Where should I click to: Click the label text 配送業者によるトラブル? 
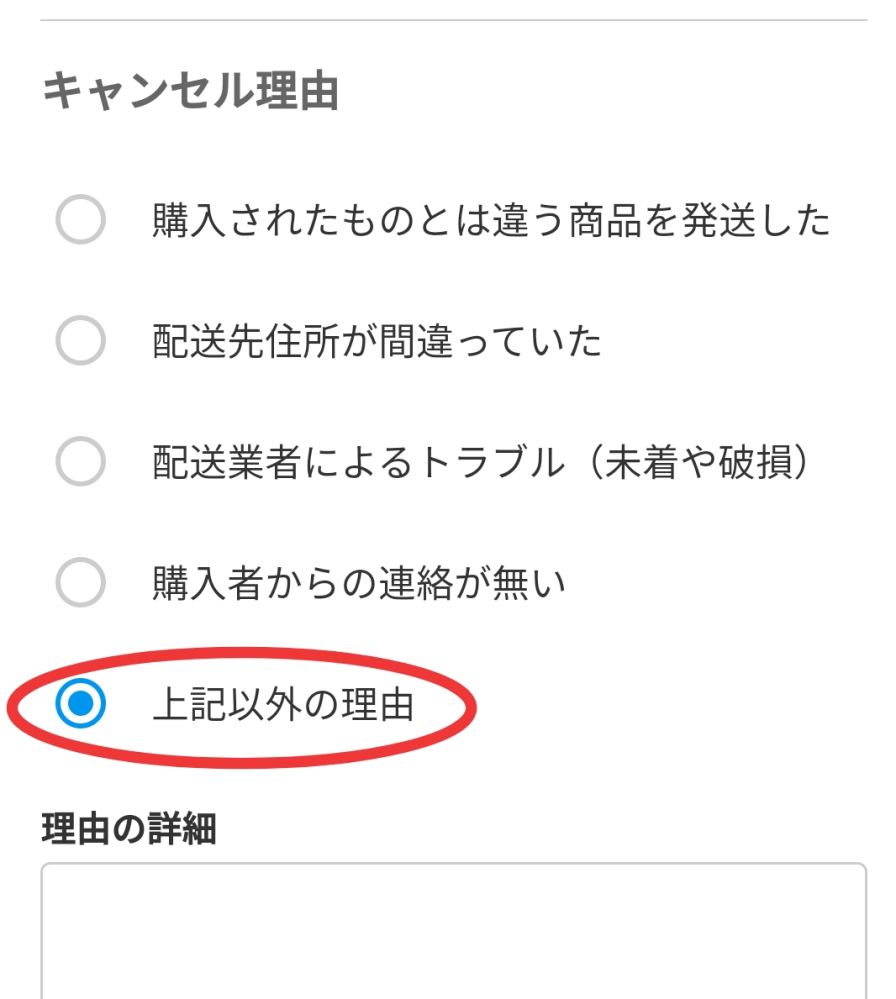point(359,463)
